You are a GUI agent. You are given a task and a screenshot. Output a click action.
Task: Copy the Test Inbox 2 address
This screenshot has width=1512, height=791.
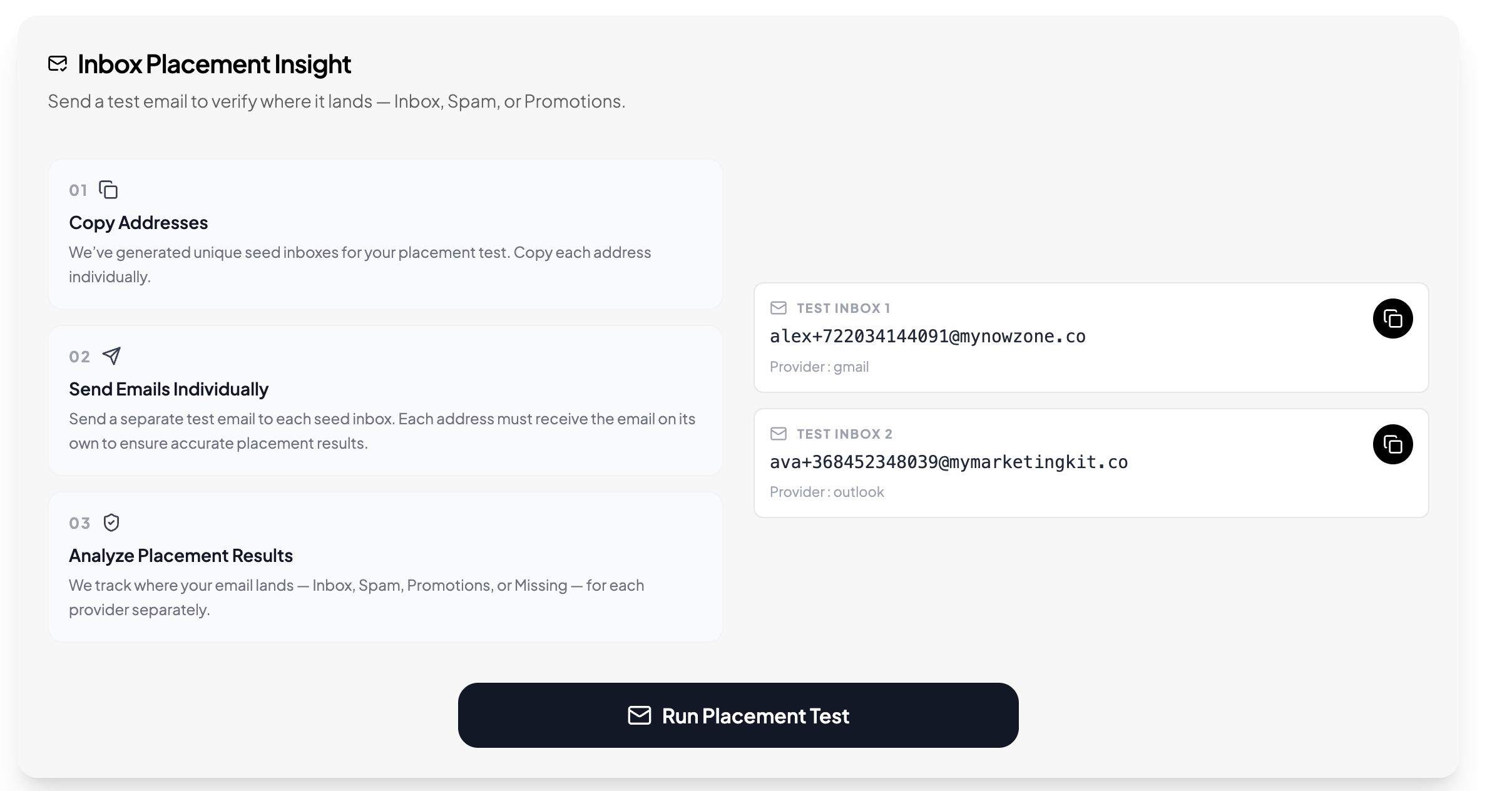pyautogui.click(x=1392, y=444)
